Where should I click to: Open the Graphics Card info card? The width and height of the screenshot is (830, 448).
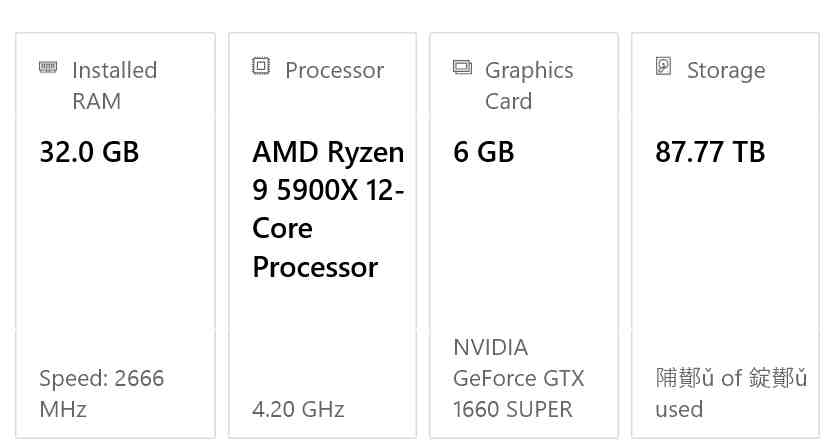tap(524, 235)
